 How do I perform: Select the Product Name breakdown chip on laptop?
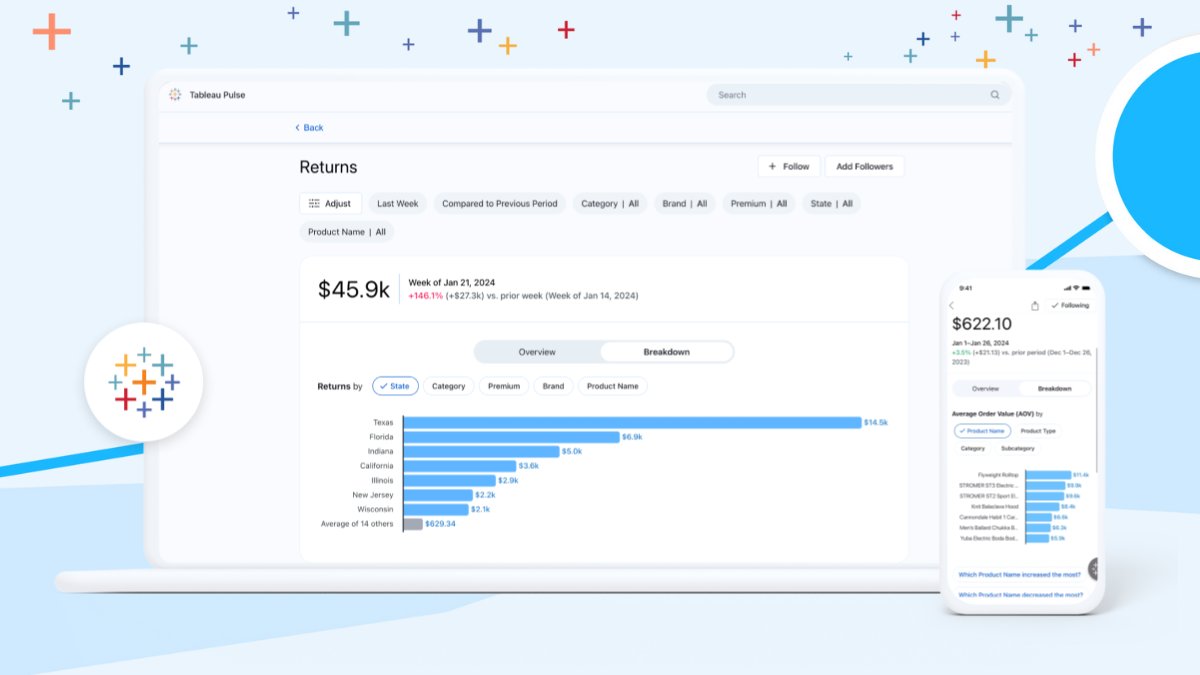pyautogui.click(x=613, y=386)
